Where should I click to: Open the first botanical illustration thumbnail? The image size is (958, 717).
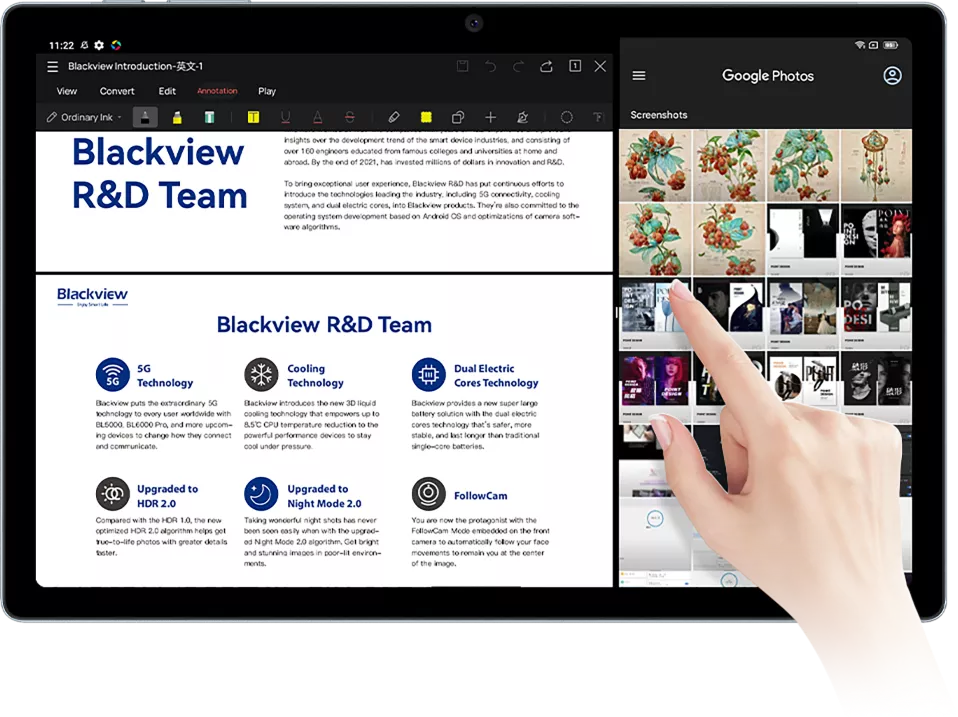[655, 165]
